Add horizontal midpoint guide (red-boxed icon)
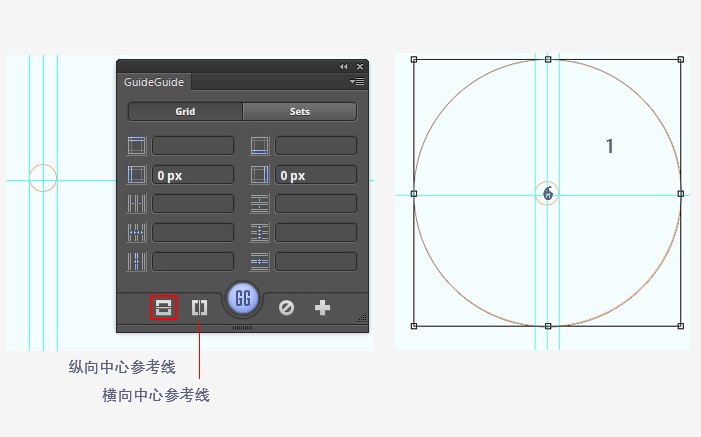The width and height of the screenshot is (701, 437). tap(164, 308)
